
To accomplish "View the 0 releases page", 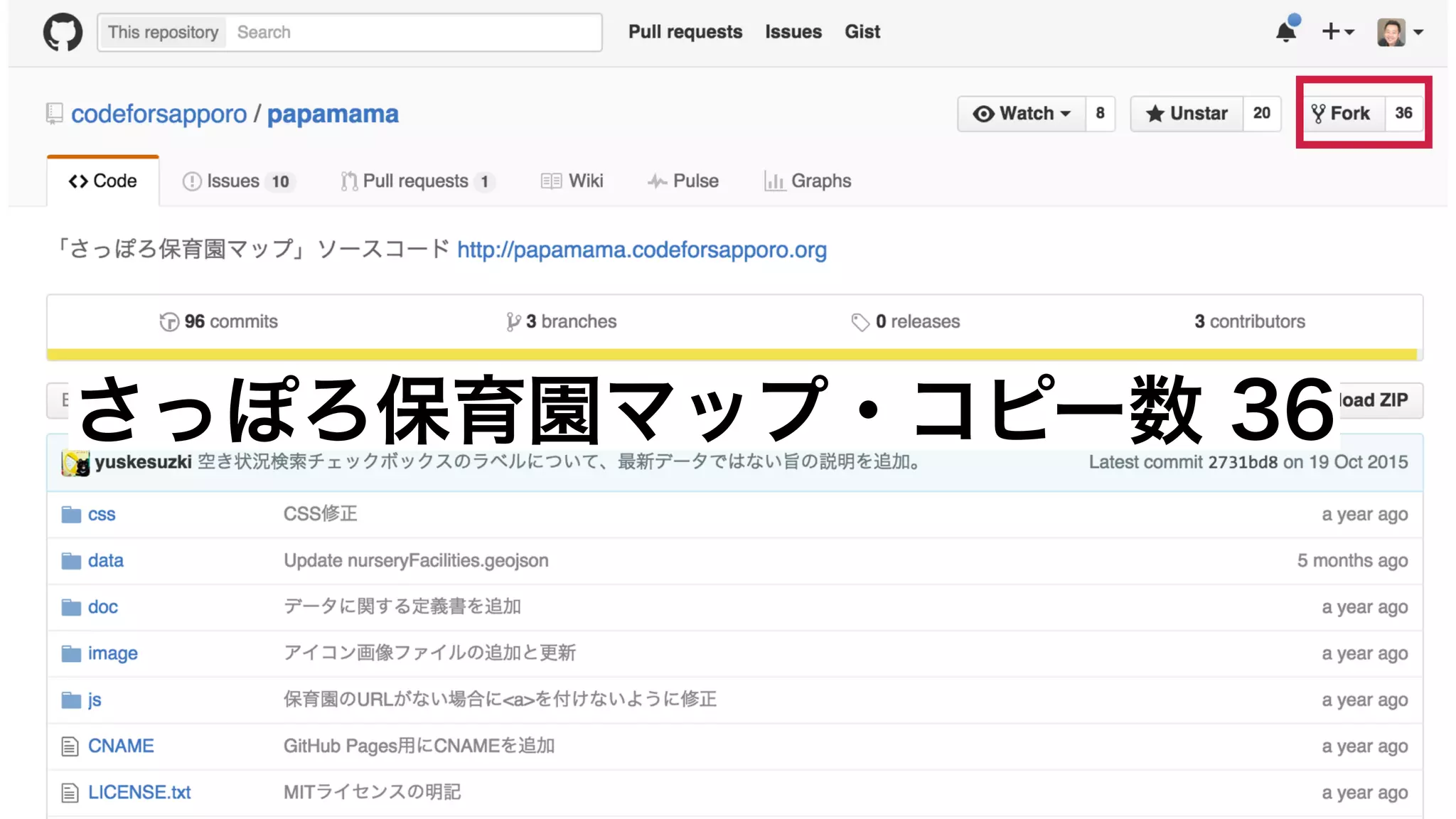I will pyautogui.click(x=906, y=322).
